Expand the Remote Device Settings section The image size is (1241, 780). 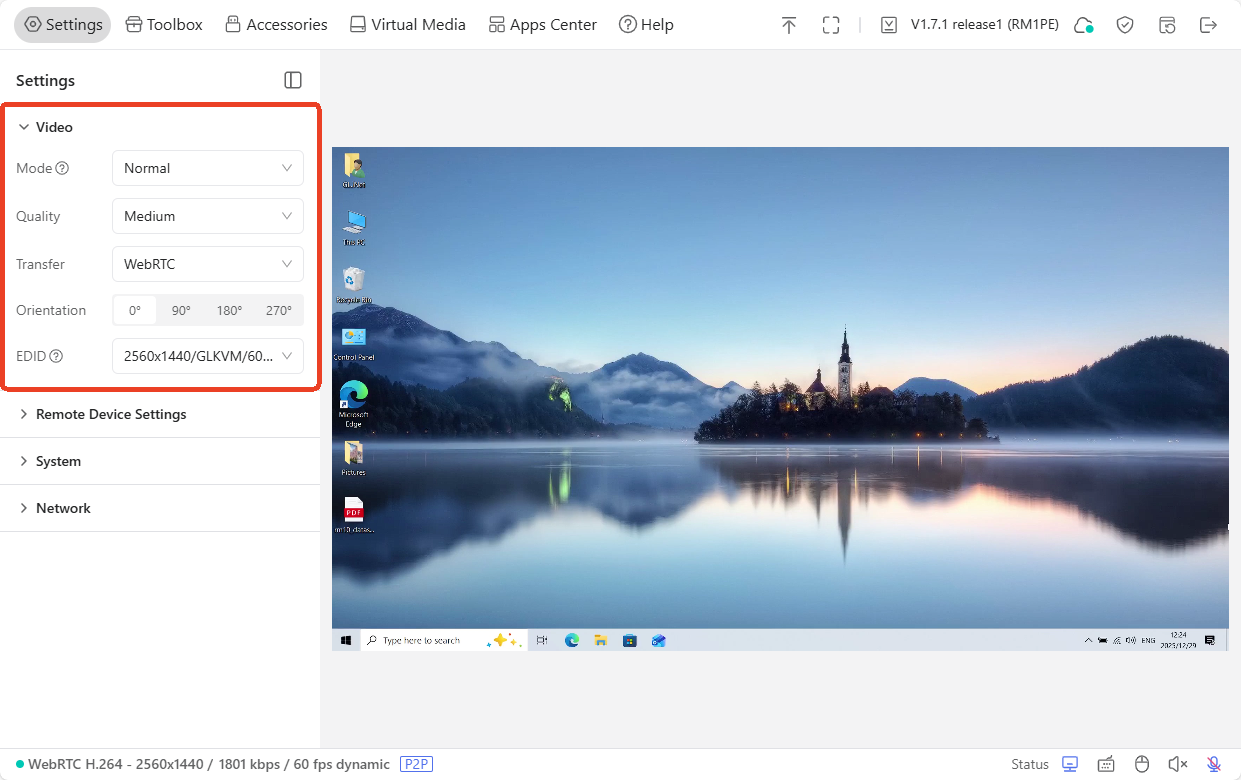tap(111, 414)
